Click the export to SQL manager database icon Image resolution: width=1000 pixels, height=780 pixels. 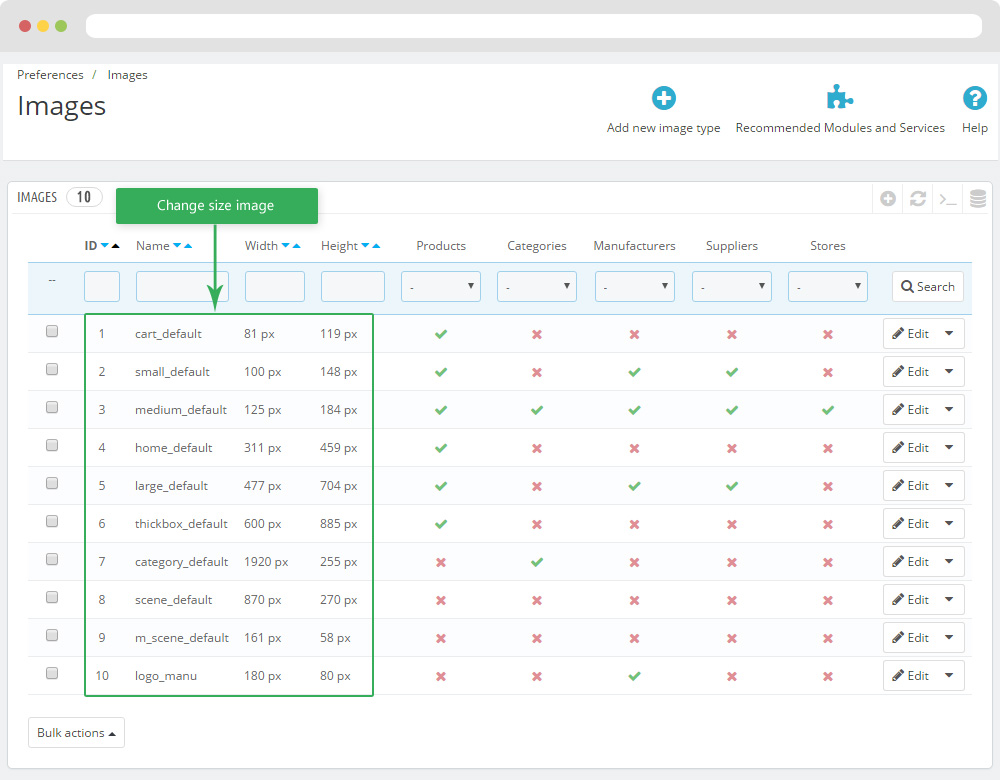click(978, 199)
